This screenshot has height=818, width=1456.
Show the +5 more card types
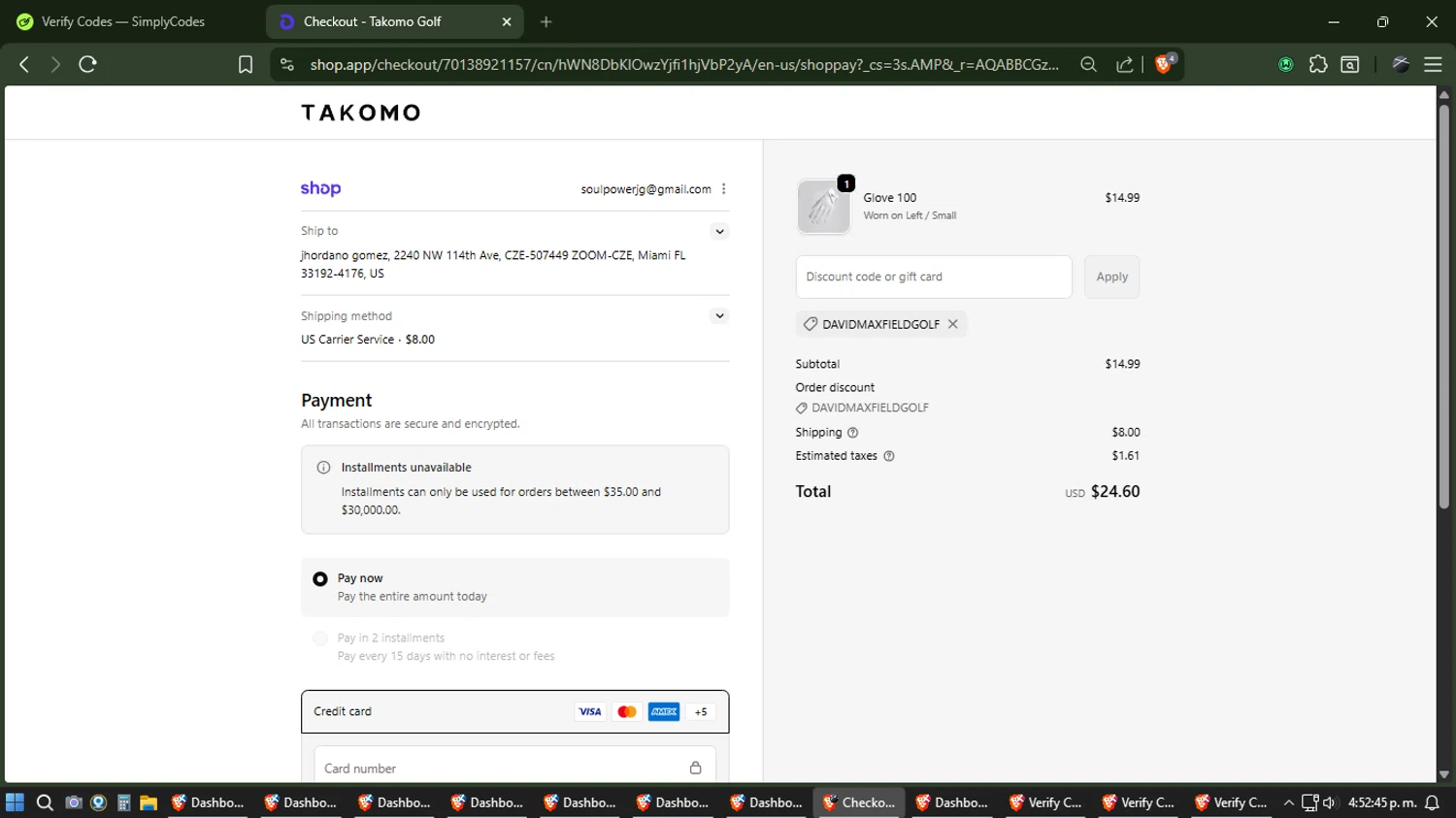701,712
